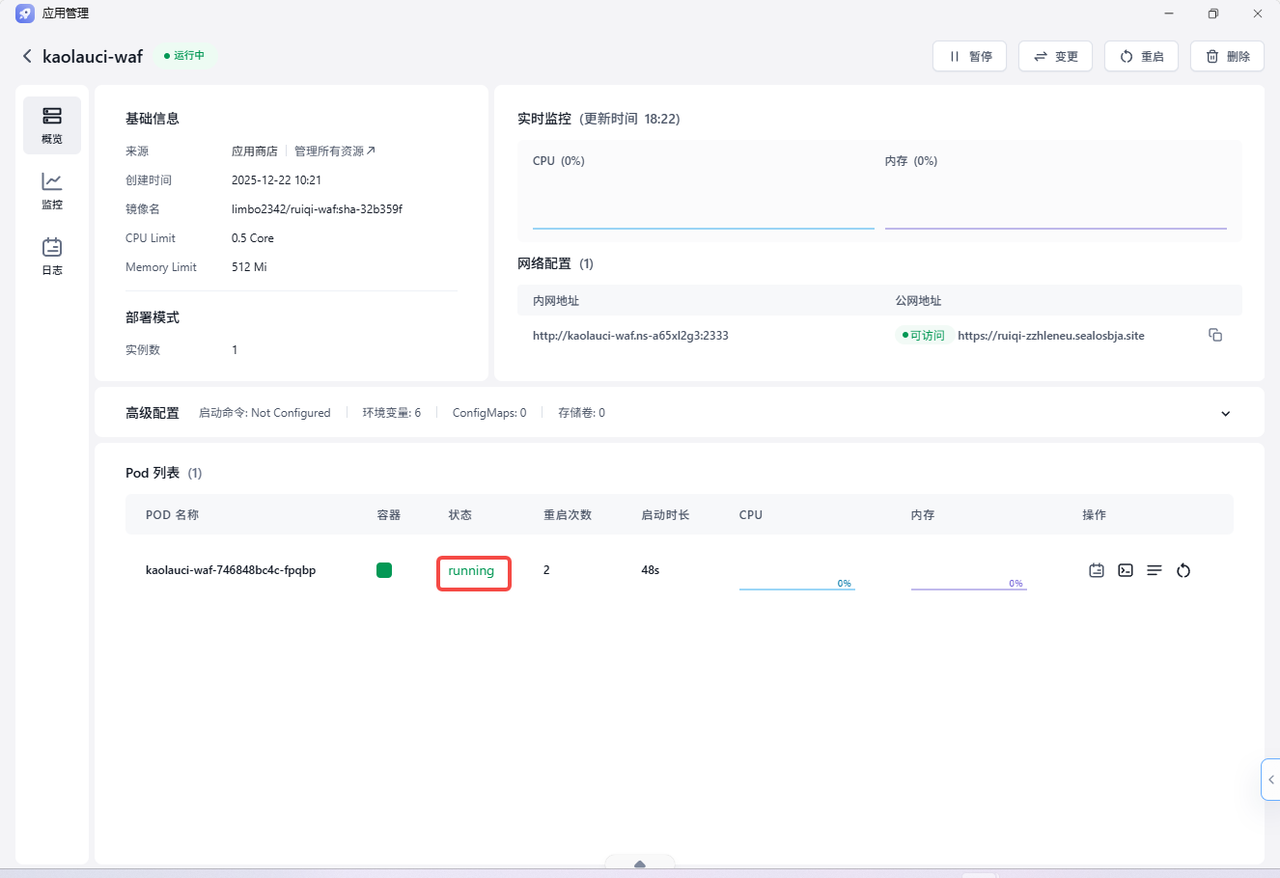The width and height of the screenshot is (1280, 878).
Task: Go back with the arrow beside kaolauci-waf
Action: tap(27, 57)
